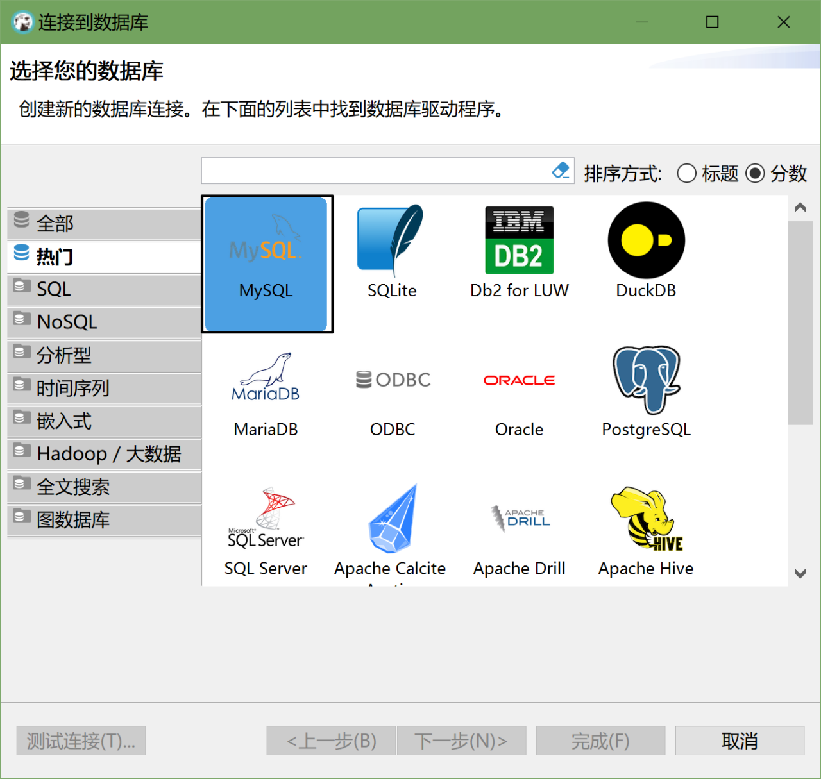Select 标题 sort option
This screenshot has width=821, height=780.
pos(688,172)
